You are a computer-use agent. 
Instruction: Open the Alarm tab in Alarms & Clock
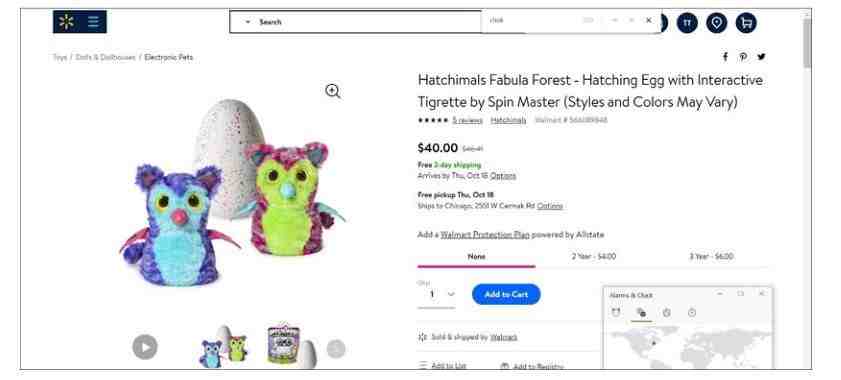(x=616, y=312)
